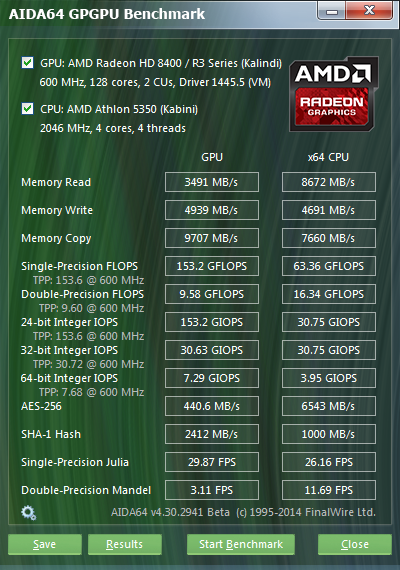
Task: Click the AMD Radeon Graphics logo
Action: click(334, 94)
